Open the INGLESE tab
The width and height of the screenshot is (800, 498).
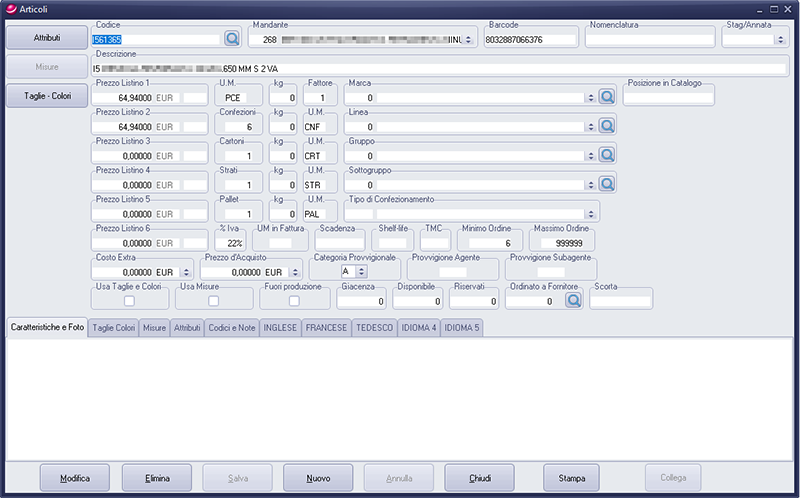(279, 327)
